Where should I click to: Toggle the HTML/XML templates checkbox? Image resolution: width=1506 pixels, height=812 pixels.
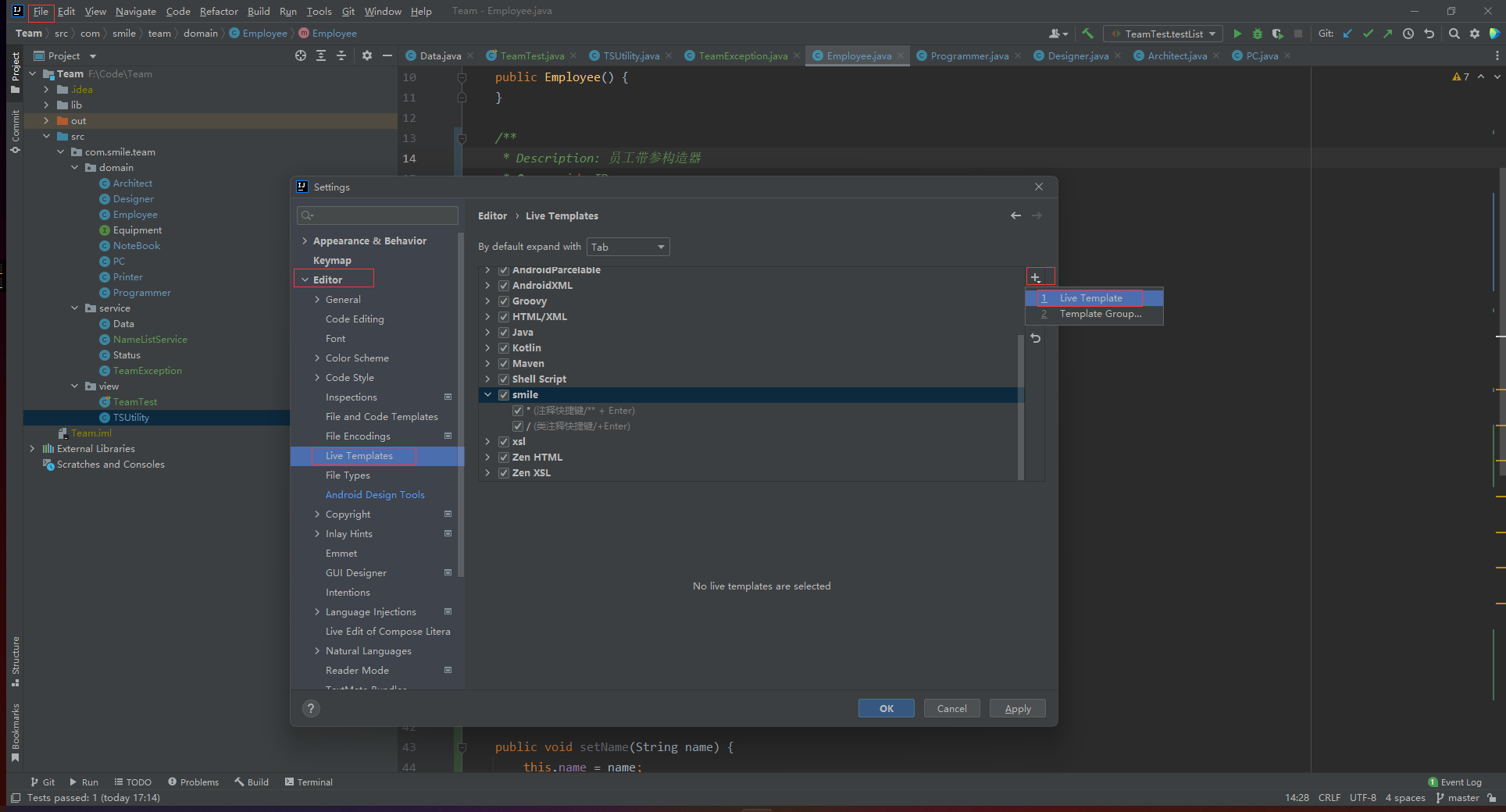pyautogui.click(x=504, y=316)
